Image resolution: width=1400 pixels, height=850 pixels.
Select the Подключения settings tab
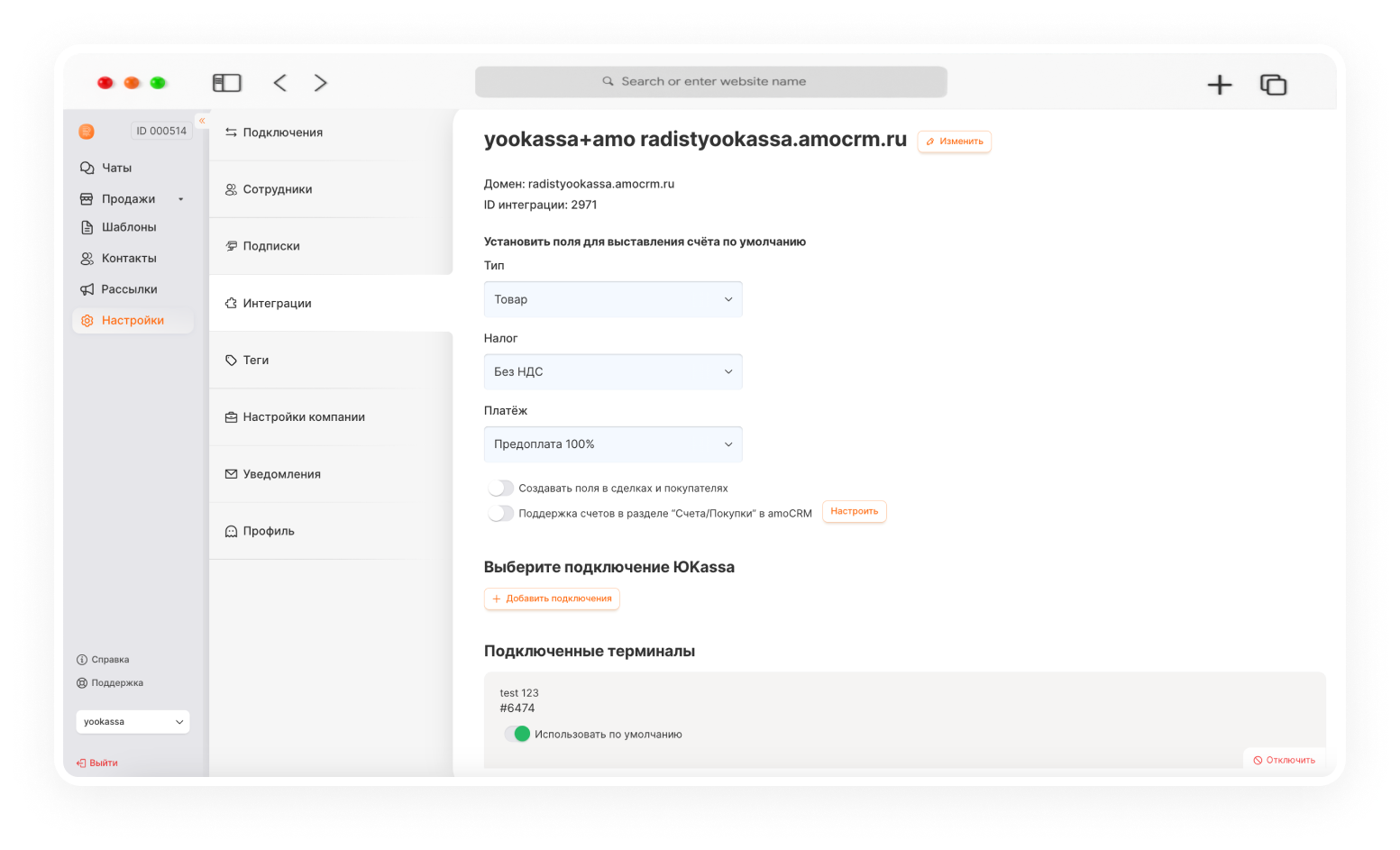pos(282,133)
